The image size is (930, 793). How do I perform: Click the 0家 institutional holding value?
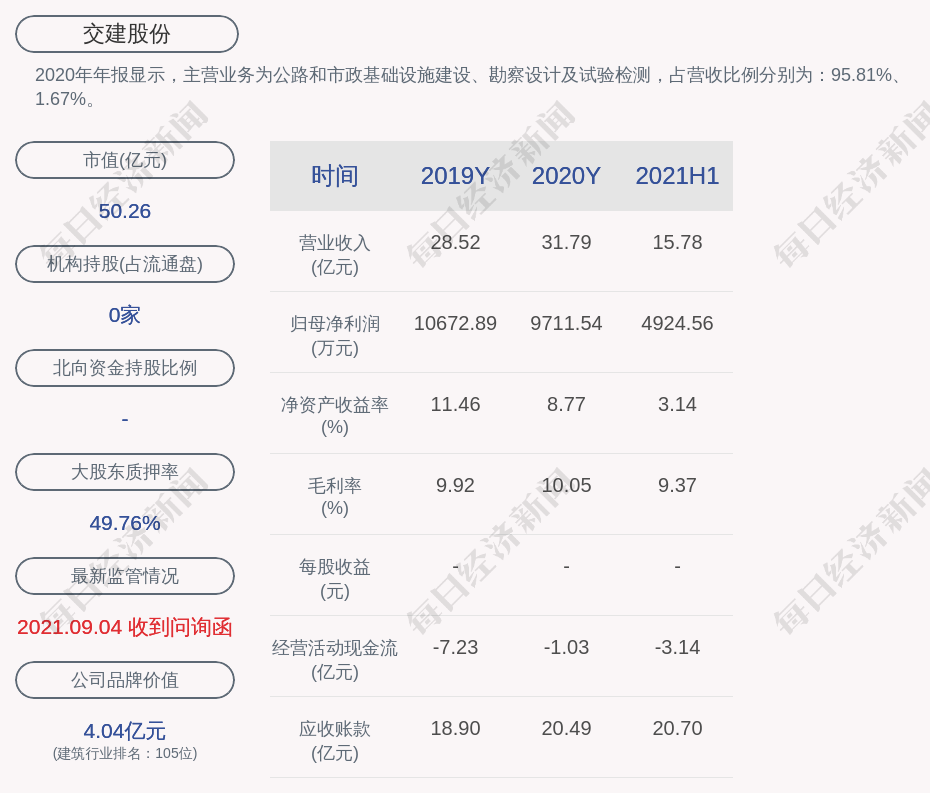(x=125, y=315)
